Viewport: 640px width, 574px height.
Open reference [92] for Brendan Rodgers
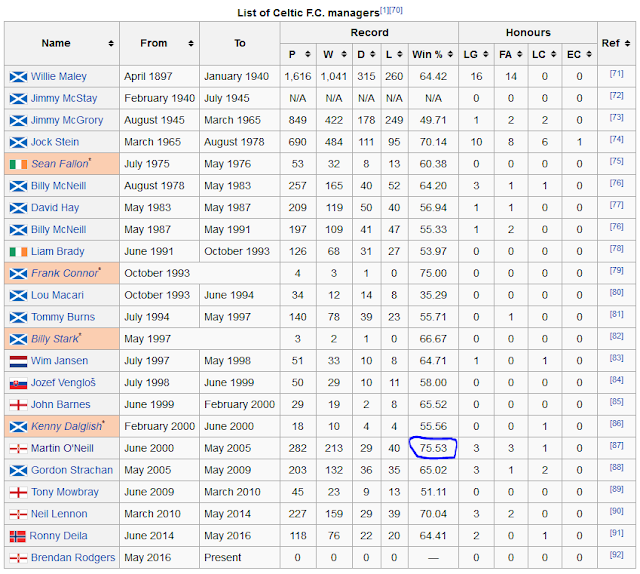(x=616, y=555)
